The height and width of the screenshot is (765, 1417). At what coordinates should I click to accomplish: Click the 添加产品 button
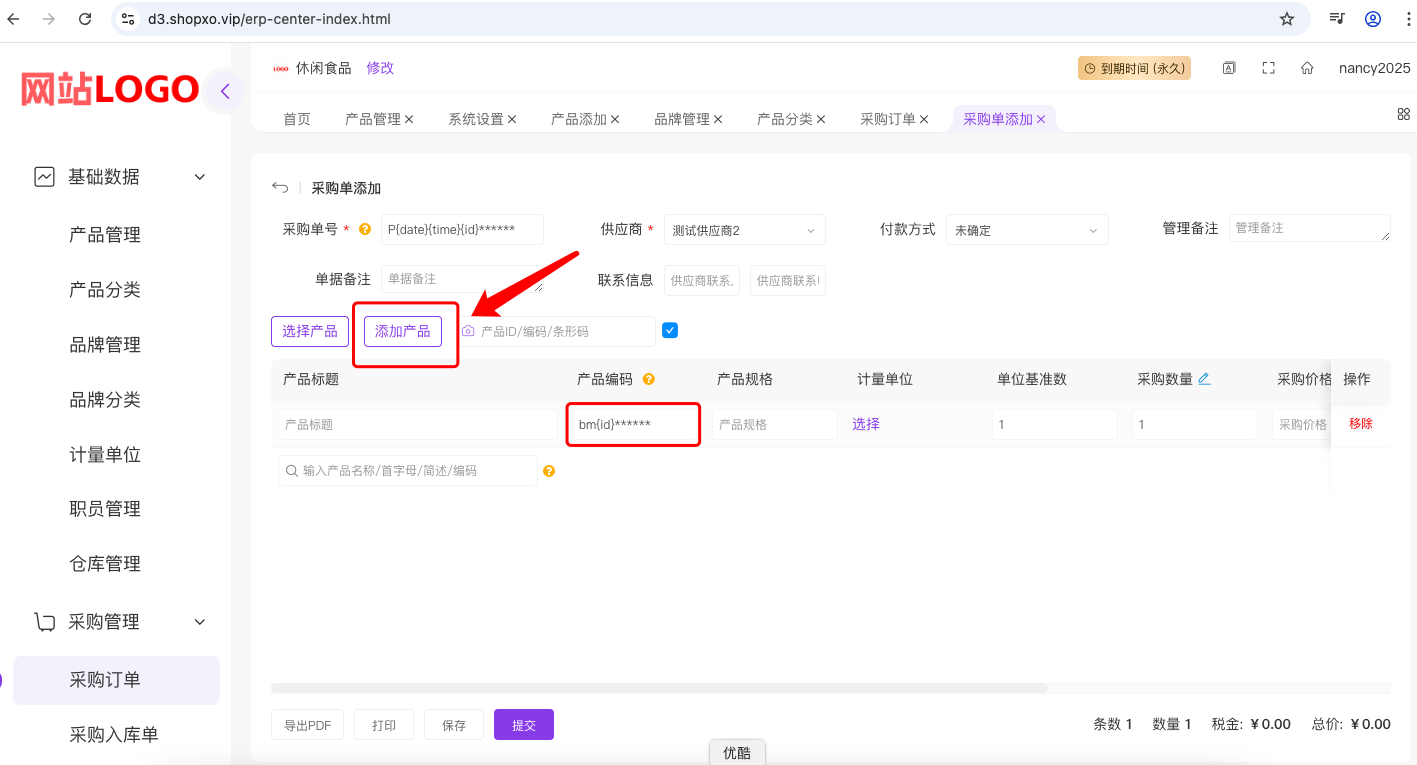pos(403,331)
